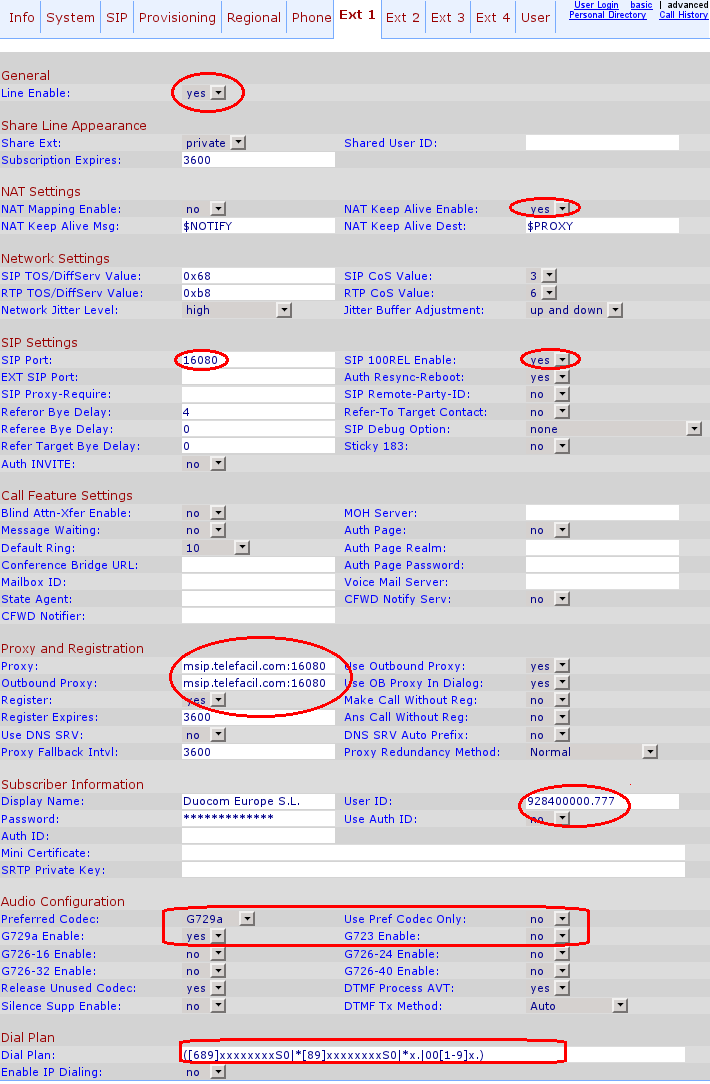Open the Jitter Buffer Adjustment dropdown

coord(615,310)
